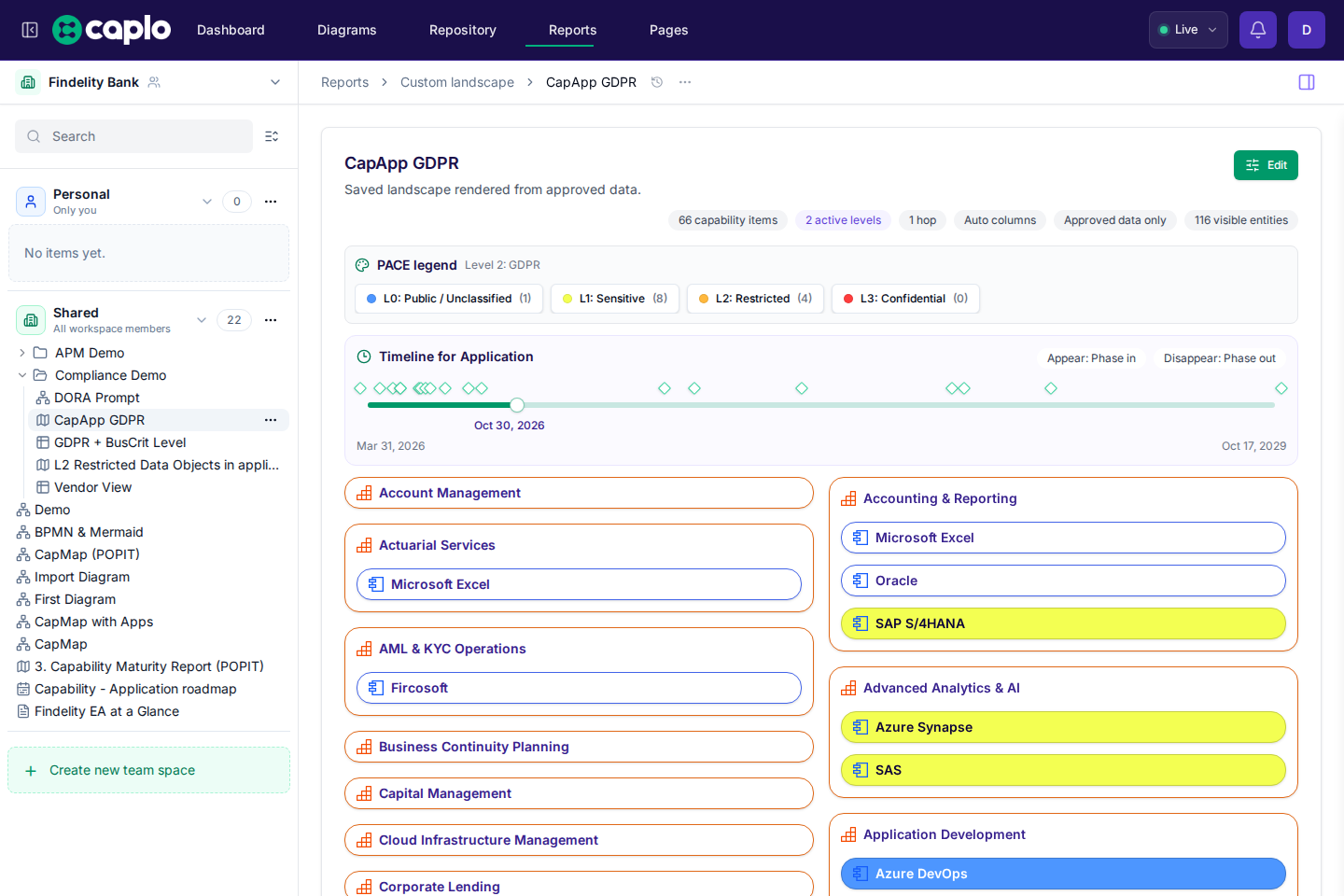Open breadcrumb more options menu
This screenshot has height=896, width=1344.
point(685,82)
